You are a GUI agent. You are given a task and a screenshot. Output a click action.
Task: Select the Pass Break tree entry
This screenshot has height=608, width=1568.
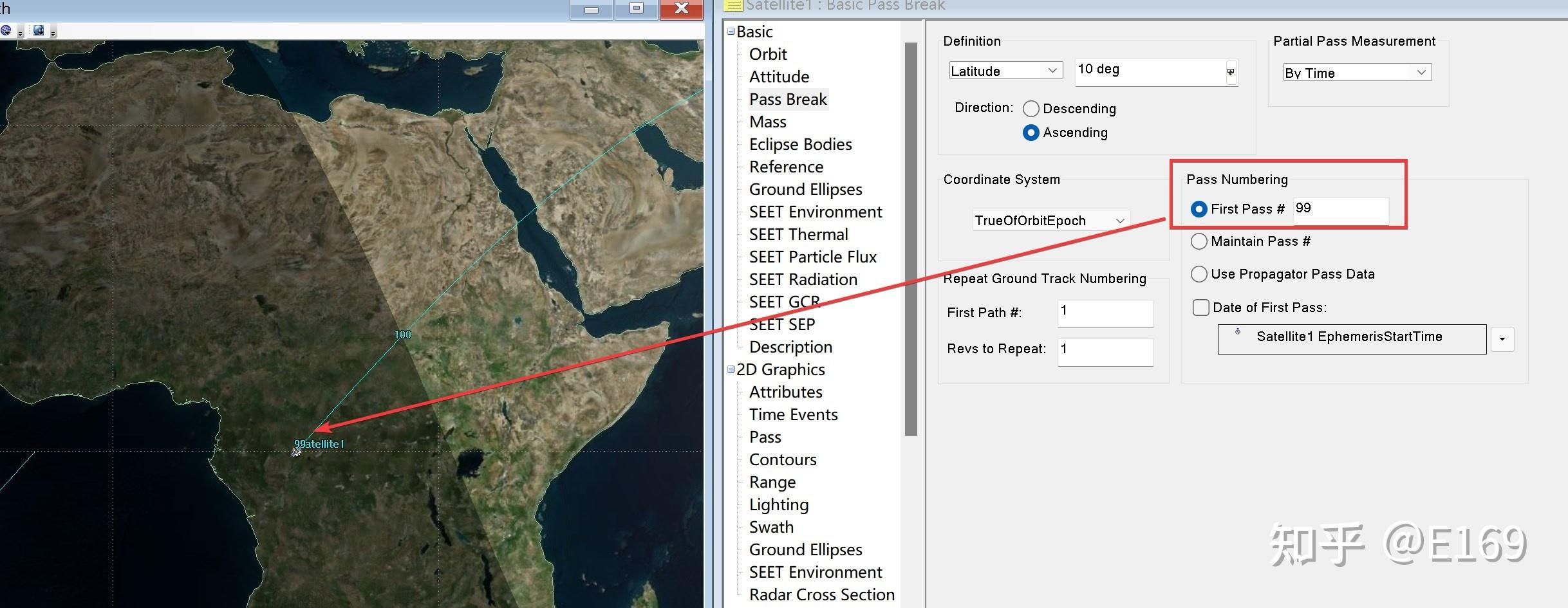click(788, 99)
